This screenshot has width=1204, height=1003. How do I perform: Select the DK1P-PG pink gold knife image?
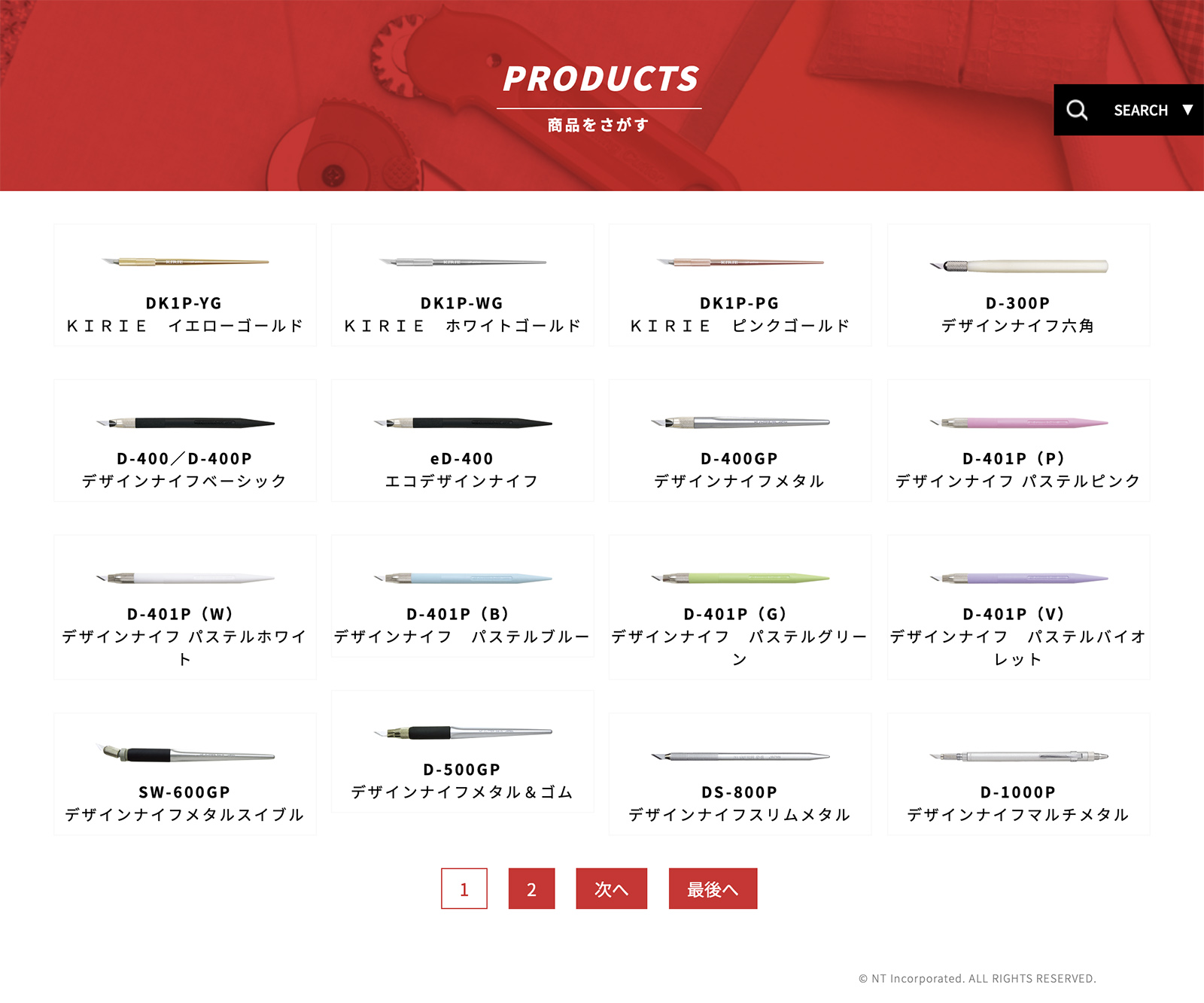(x=740, y=262)
